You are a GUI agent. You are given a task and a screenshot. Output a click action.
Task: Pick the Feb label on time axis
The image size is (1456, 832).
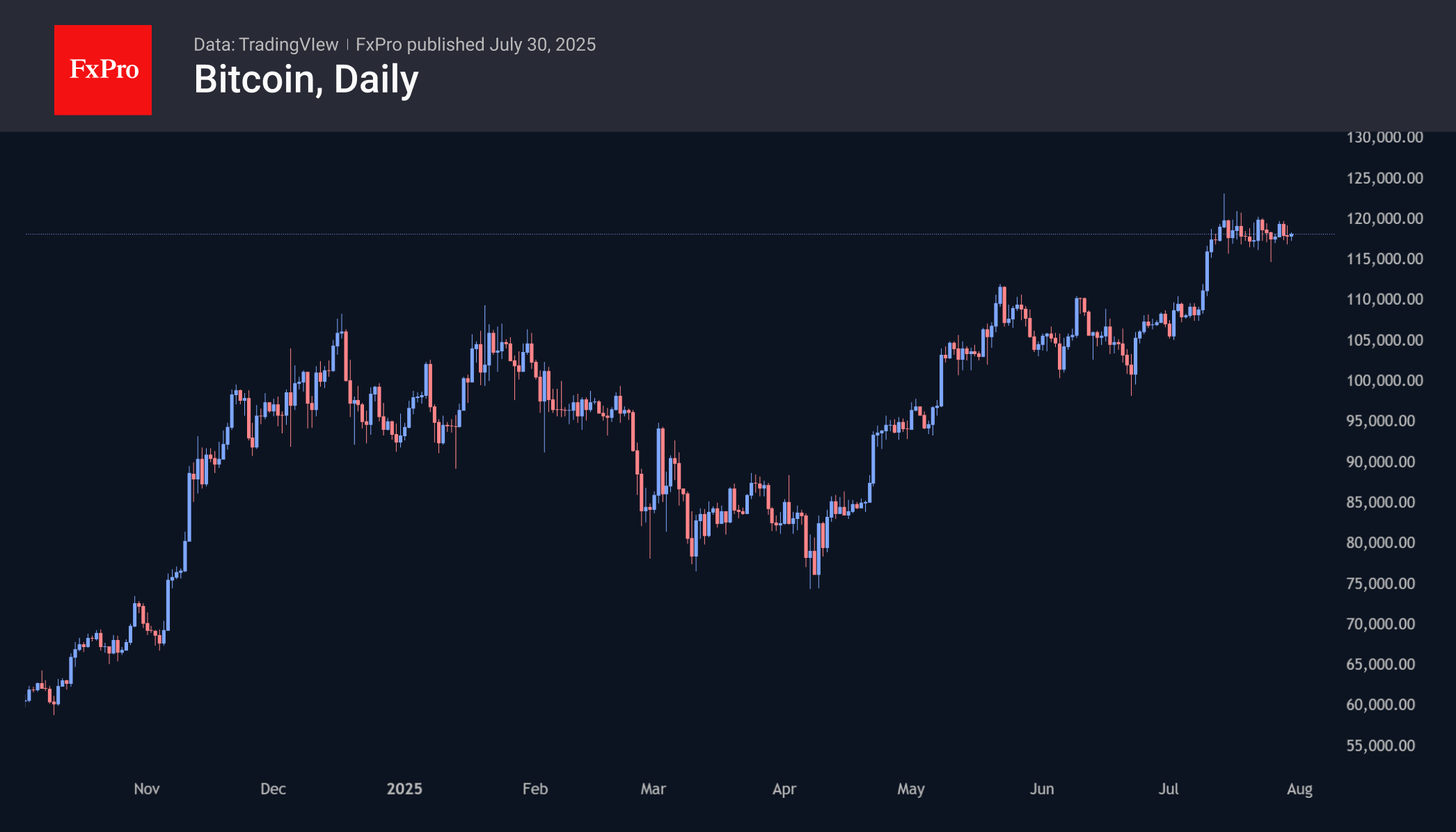(535, 789)
